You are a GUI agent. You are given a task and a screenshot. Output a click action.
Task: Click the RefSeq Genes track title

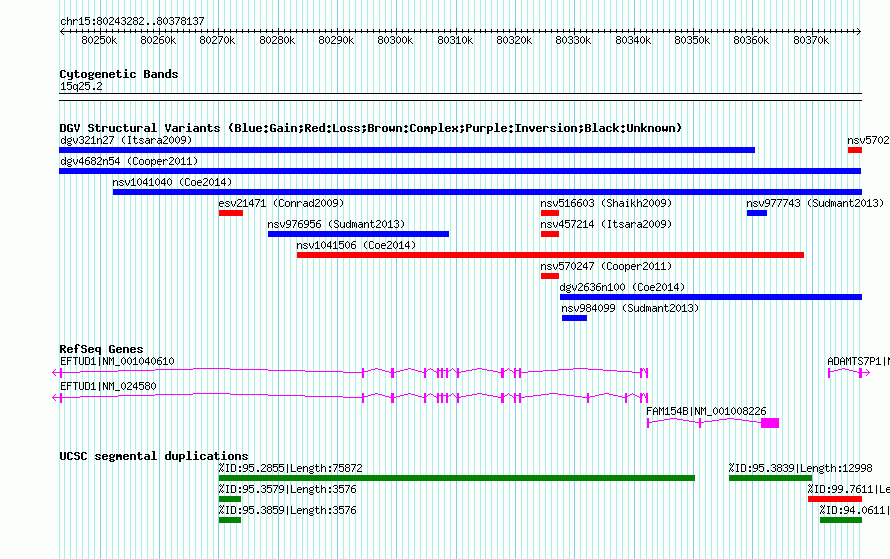(101, 349)
